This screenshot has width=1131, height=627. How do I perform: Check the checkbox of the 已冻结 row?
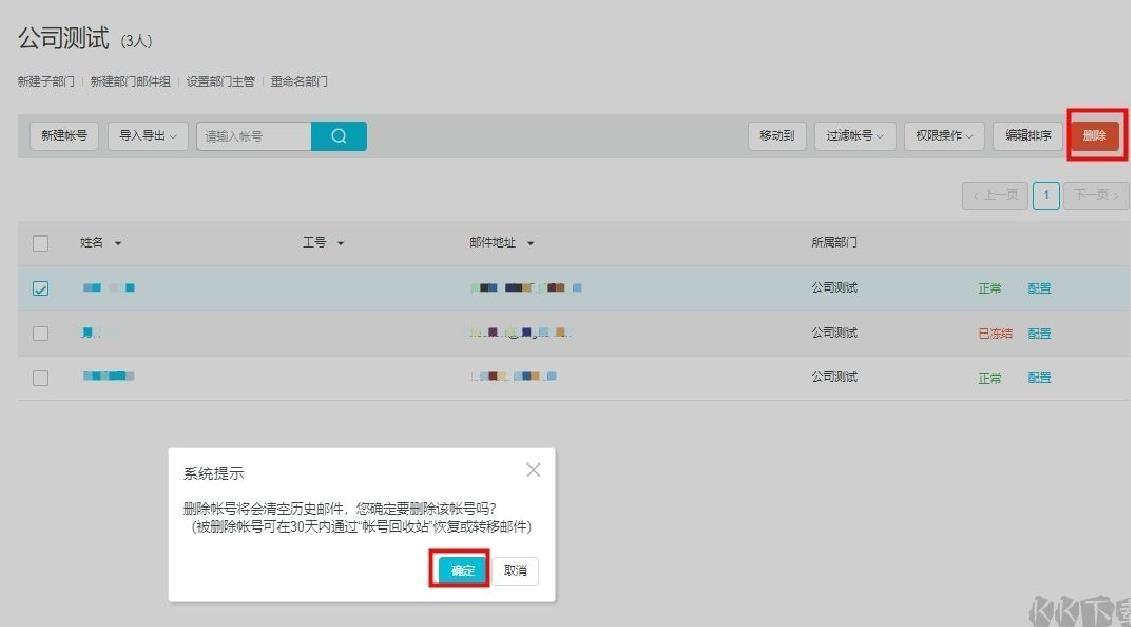pos(40,333)
